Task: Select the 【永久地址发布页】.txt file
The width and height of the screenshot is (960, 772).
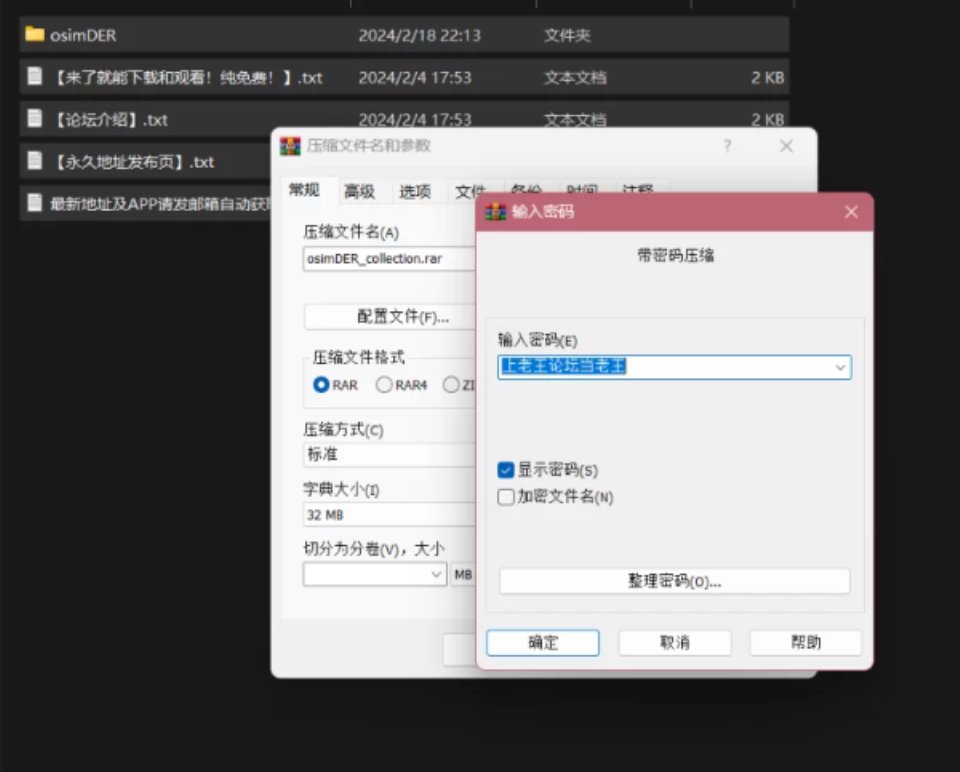Action: coord(146,162)
